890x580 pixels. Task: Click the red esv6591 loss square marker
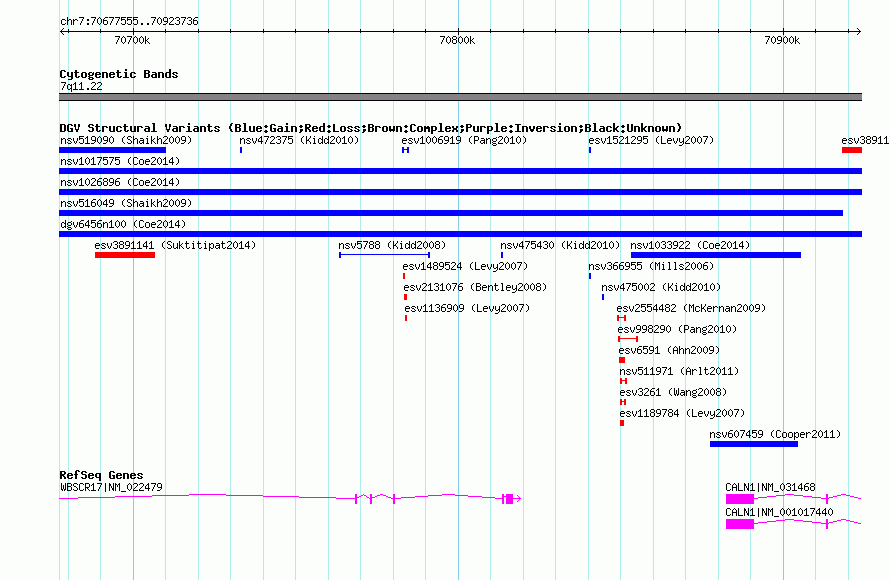(622, 360)
